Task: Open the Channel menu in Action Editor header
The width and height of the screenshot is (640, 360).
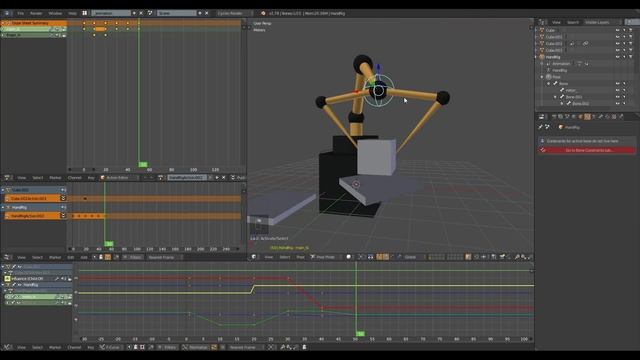Action: (x=74, y=178)
